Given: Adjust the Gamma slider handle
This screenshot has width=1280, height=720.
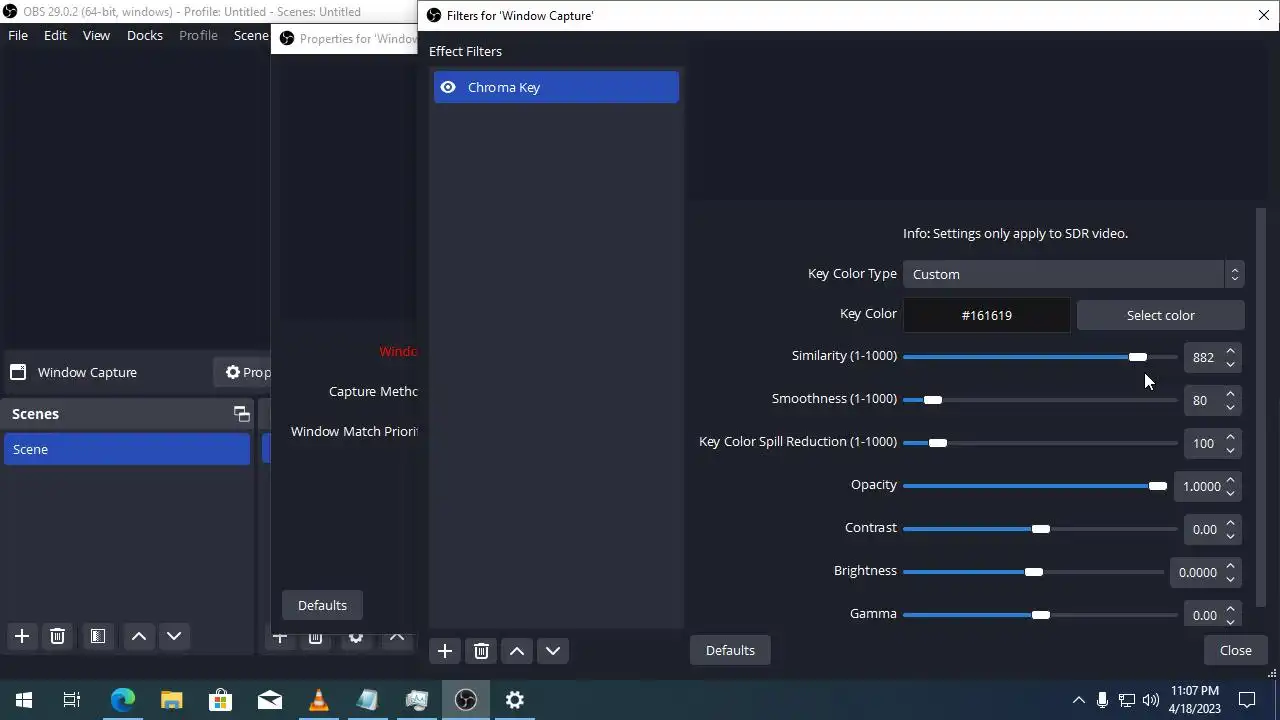Looking at the screenshot, I should click(x=1040, y=615).
